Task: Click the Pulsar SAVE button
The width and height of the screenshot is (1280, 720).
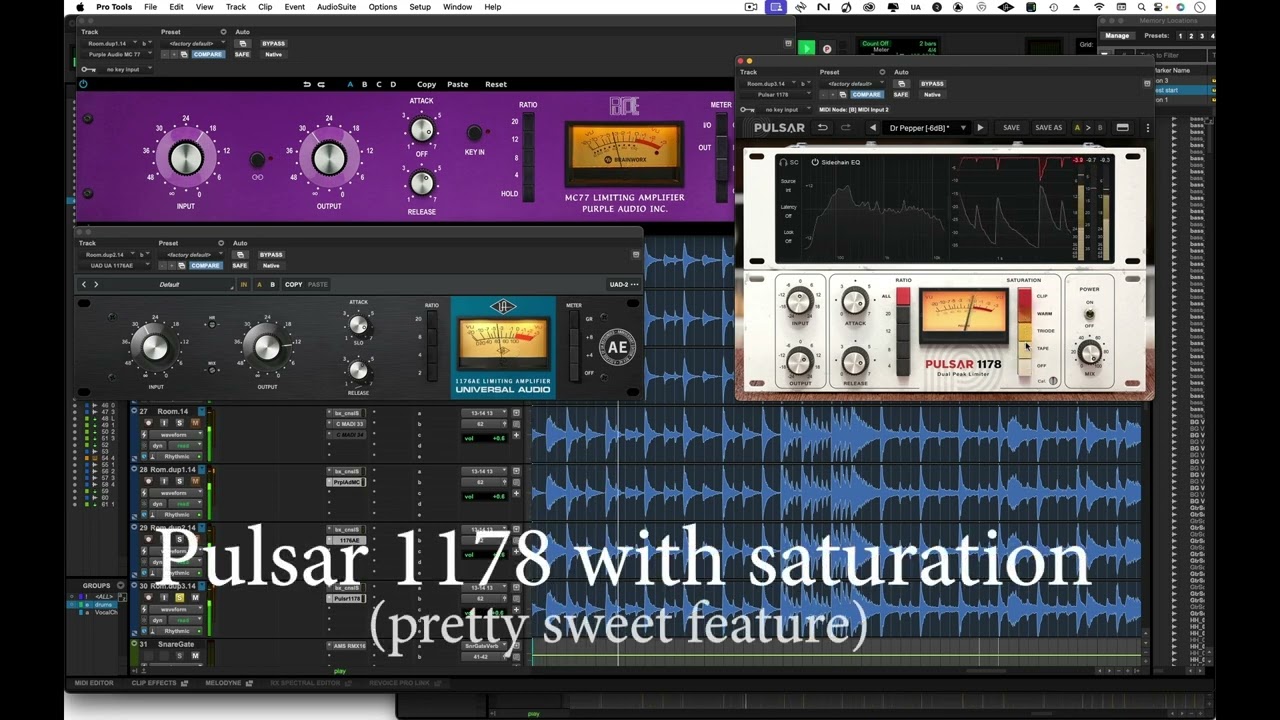Action: [x=1011, y=128]
